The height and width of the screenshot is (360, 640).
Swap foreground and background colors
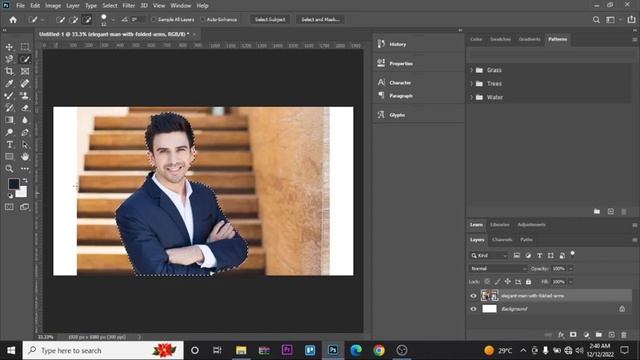[25, 180]
